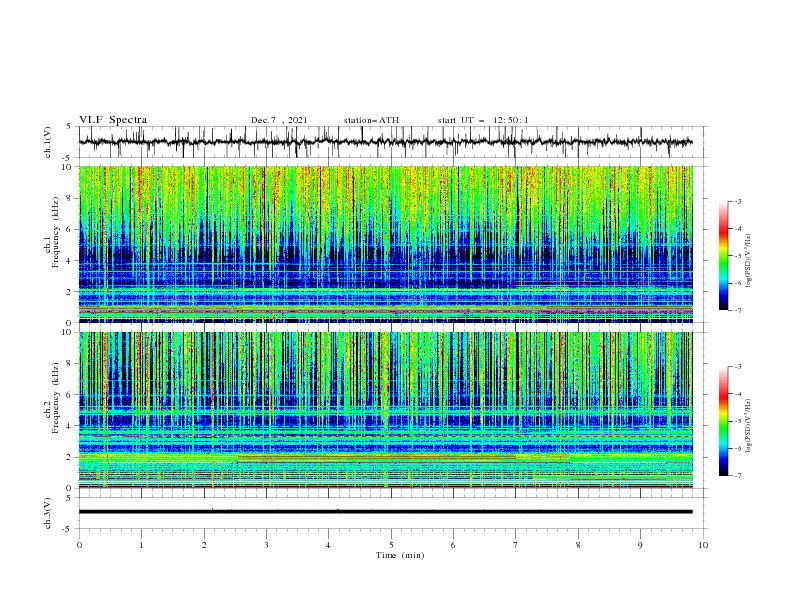Click the lower 'log(PSD)(V²/Hz)' color bar label
Viewport: 792px width, 612px height.
[x=748, y=425]
